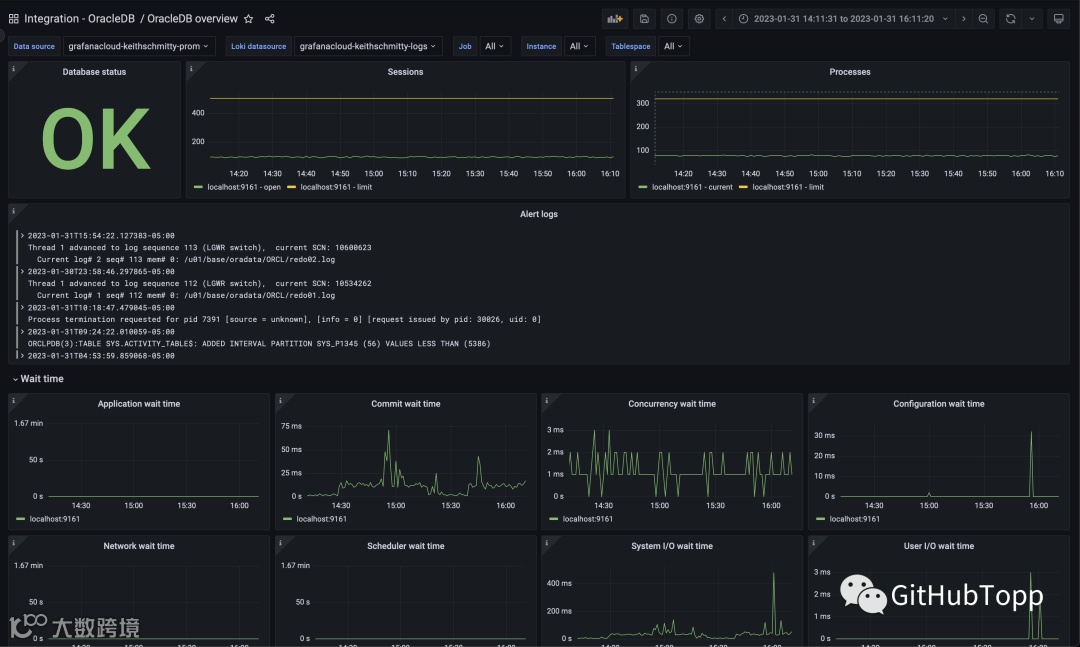
Task: Open the time range picker
Action: click(x=844, y=19)
